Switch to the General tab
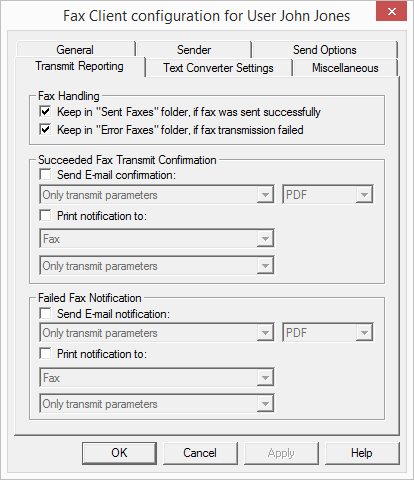414x480 pixels. coord(75,50)
